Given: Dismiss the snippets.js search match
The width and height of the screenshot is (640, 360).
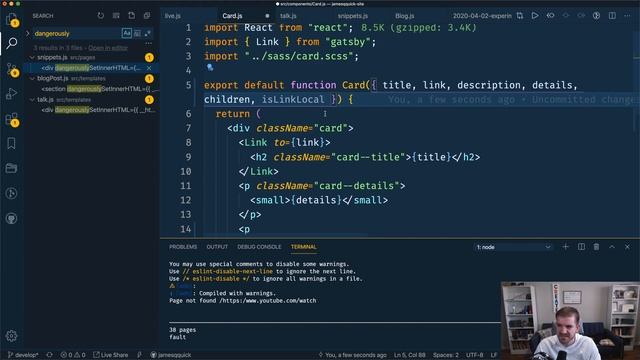Looking at the screenshot, I should pos(149,68).
